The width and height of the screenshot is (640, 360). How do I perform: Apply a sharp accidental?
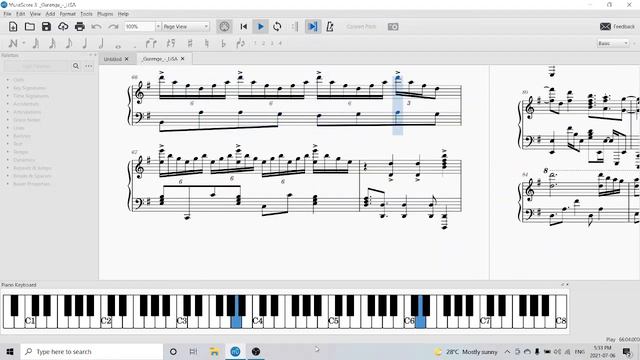tap(190, 43)
